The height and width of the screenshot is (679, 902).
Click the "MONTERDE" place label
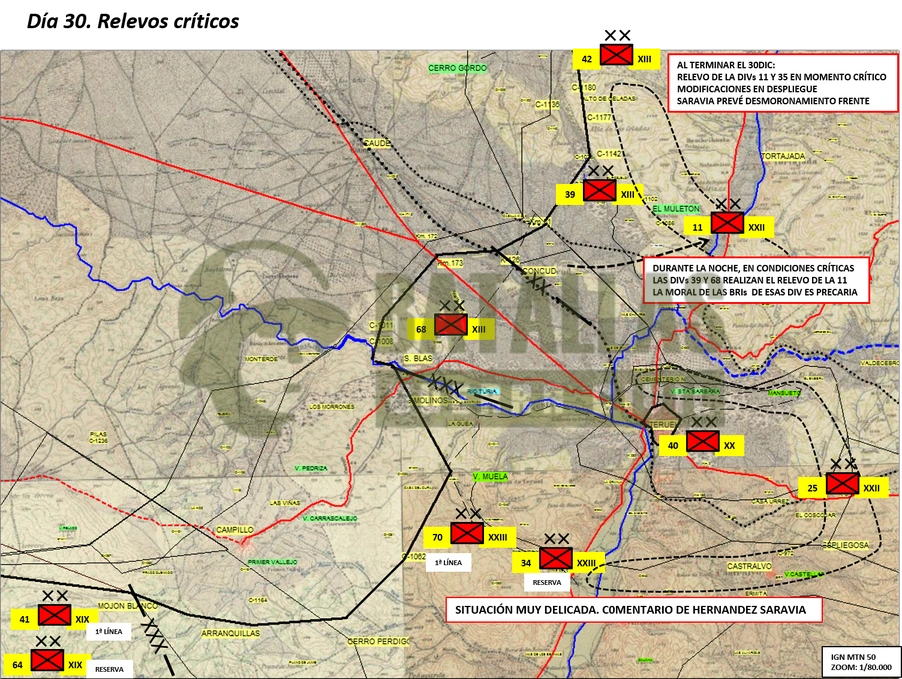point(262,358)
